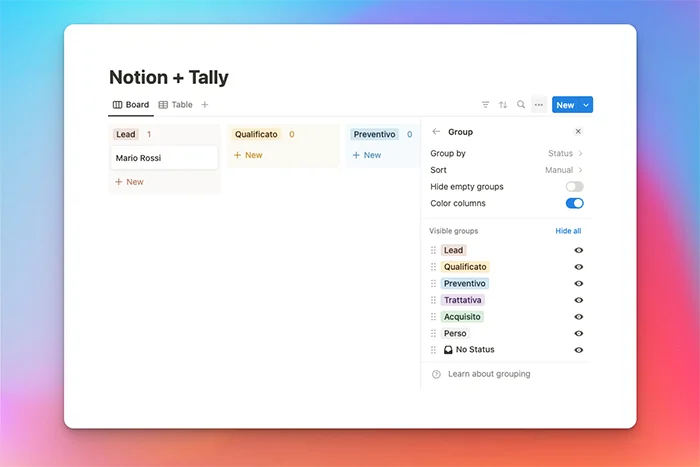Click the sort arrows icon

tap(503, 105)
